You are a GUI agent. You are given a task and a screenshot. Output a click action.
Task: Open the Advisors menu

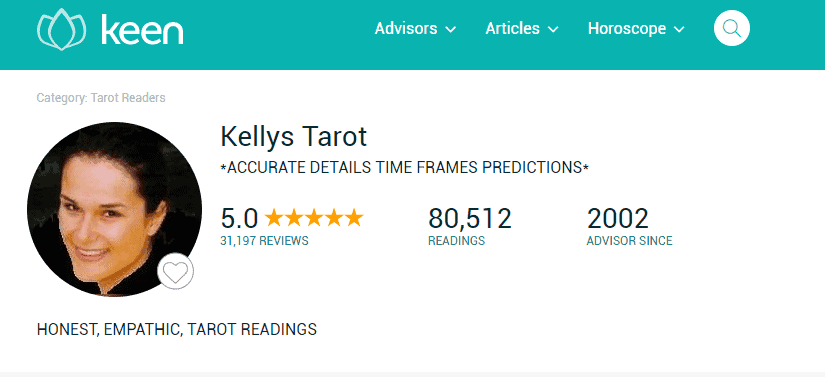tap(415, 28)
